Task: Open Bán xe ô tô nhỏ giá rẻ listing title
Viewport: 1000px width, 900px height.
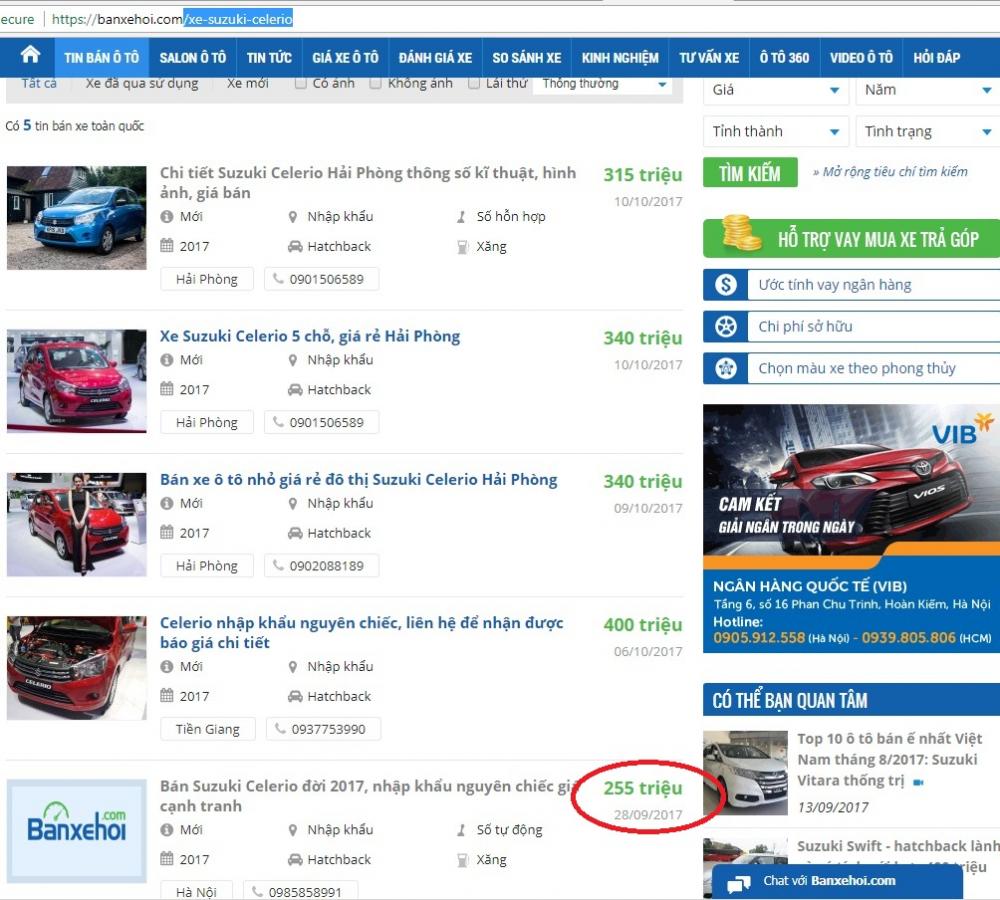Action: (x=358, y=480)
